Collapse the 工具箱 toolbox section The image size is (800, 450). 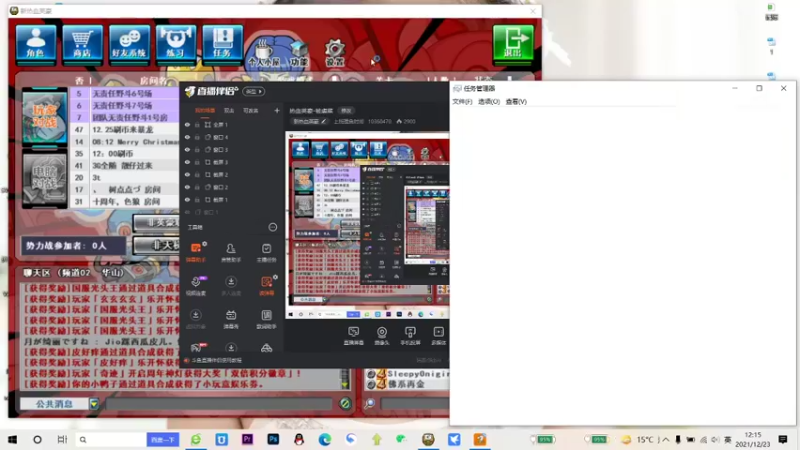(273, 227)
